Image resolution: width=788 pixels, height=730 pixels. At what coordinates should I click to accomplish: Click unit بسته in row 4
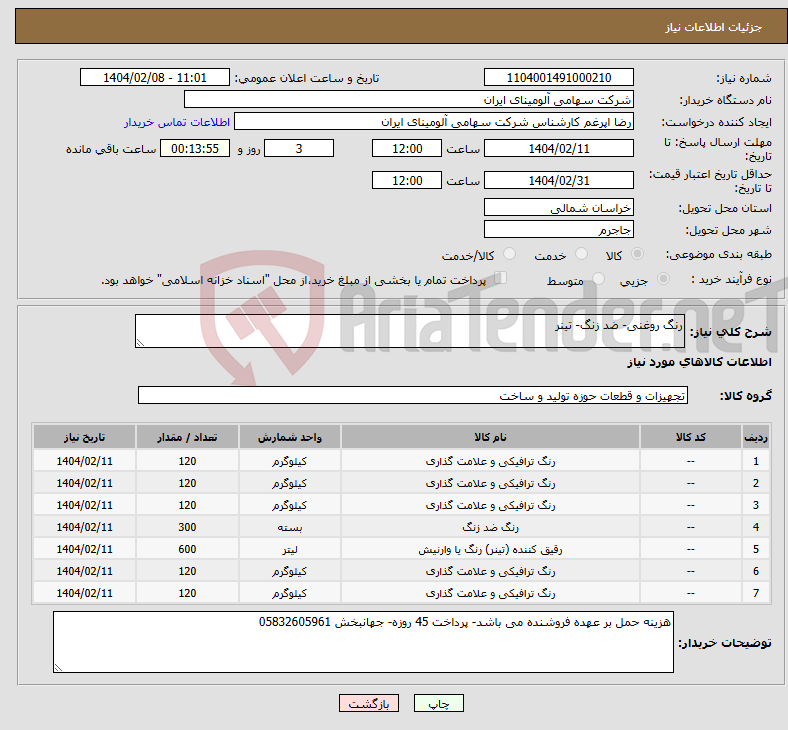tap(289, 528)
